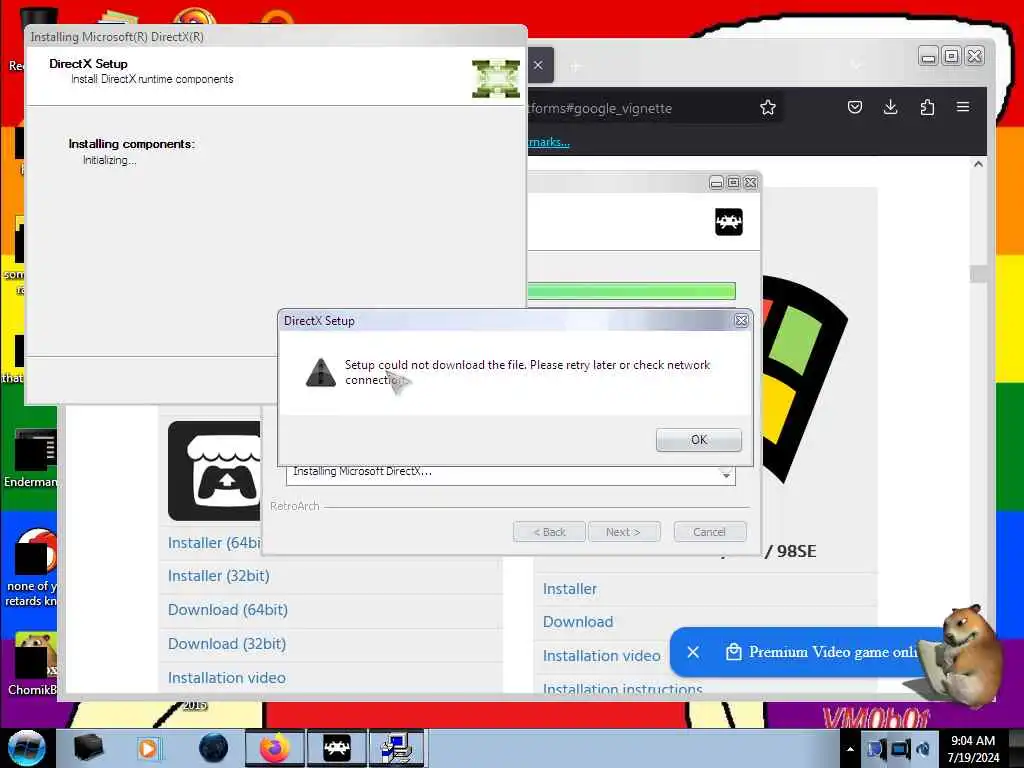Bookmark this page with the star icon
1024x768 pixels.
point(767,108)
